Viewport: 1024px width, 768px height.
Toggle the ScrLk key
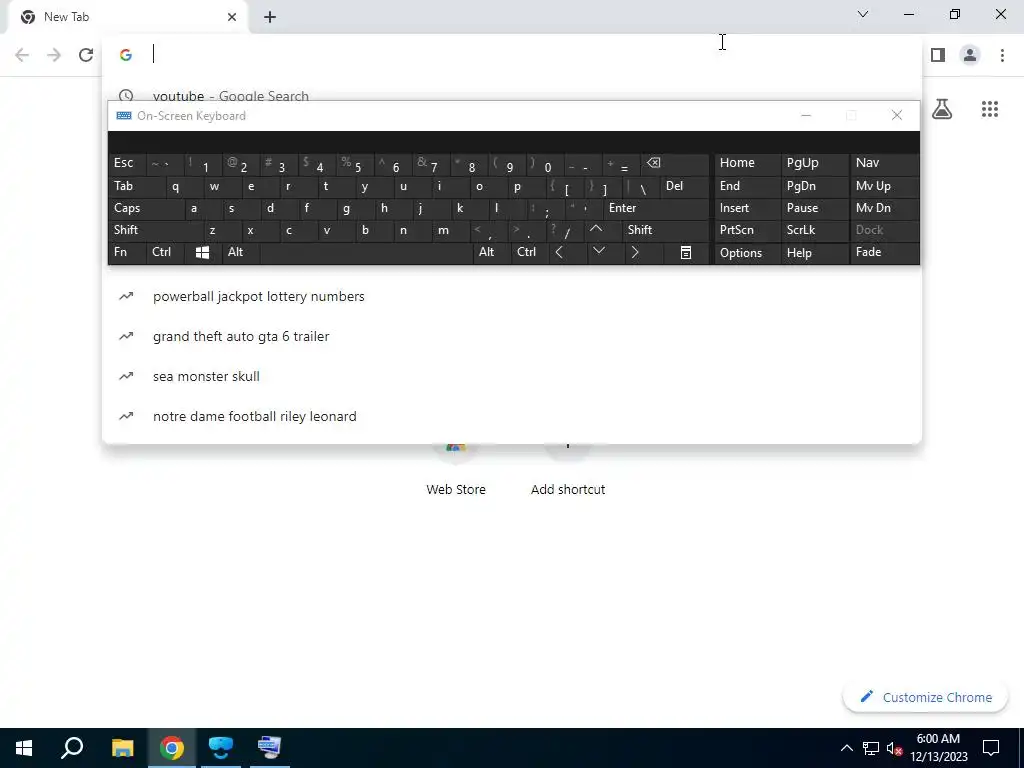(814, 230)
